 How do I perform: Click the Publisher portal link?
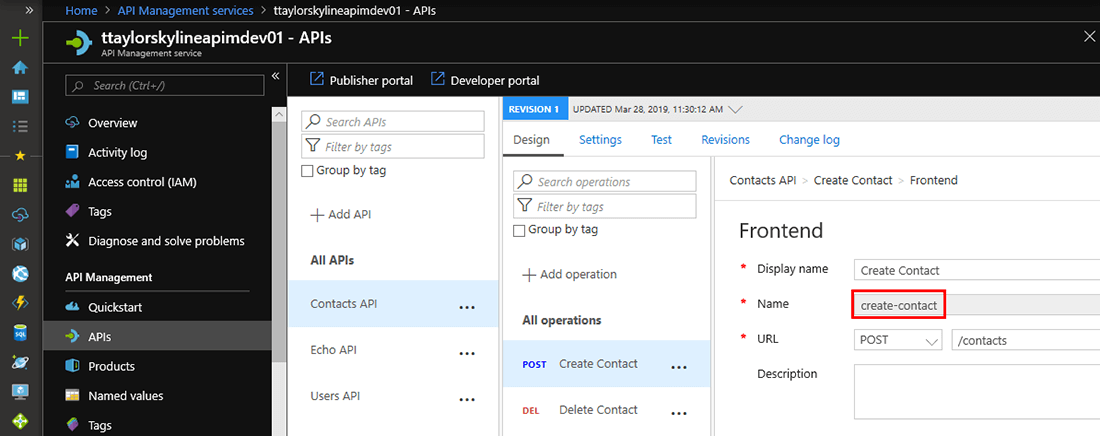point(361,80)
